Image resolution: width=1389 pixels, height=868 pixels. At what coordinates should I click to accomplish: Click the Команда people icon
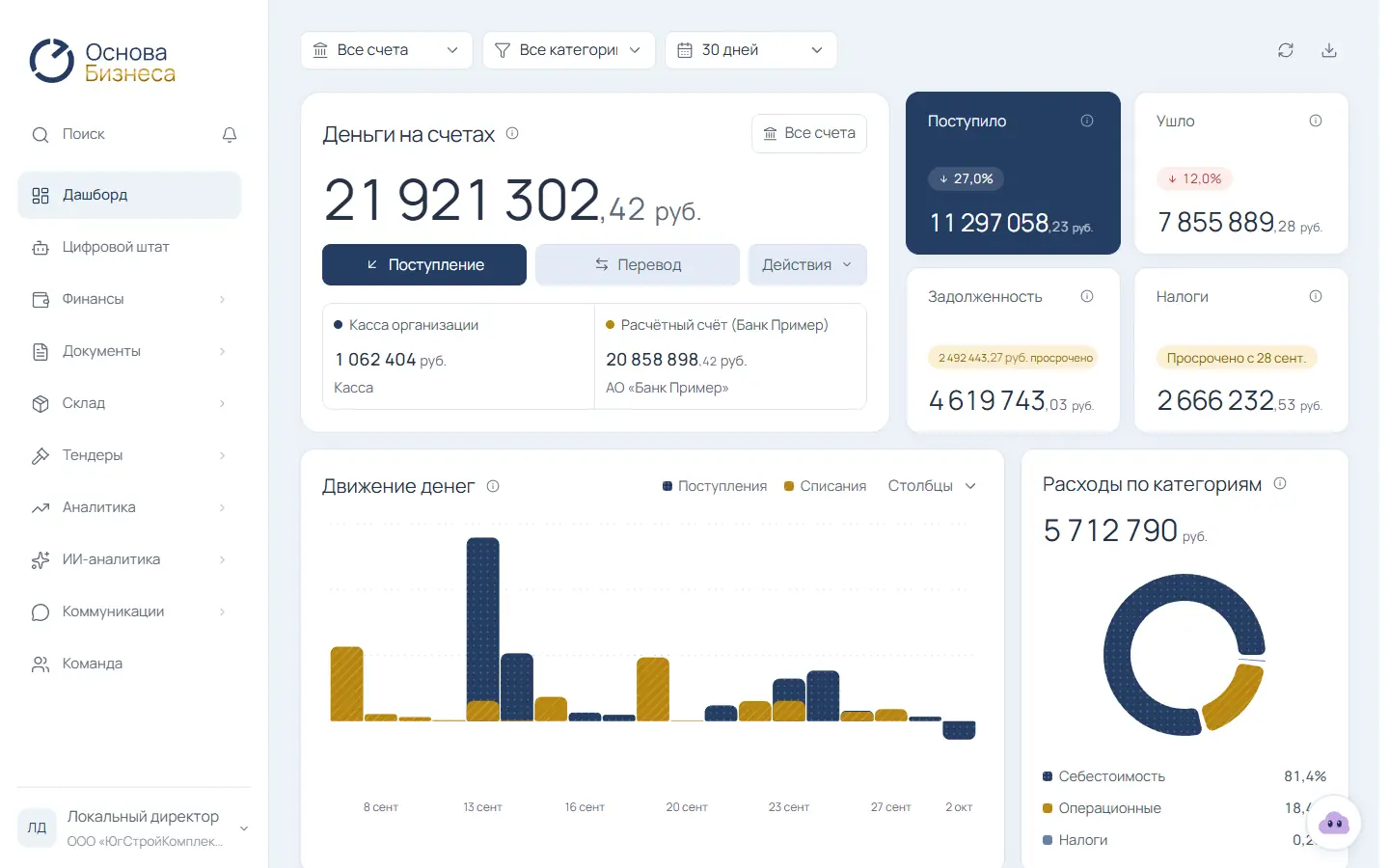41,665
